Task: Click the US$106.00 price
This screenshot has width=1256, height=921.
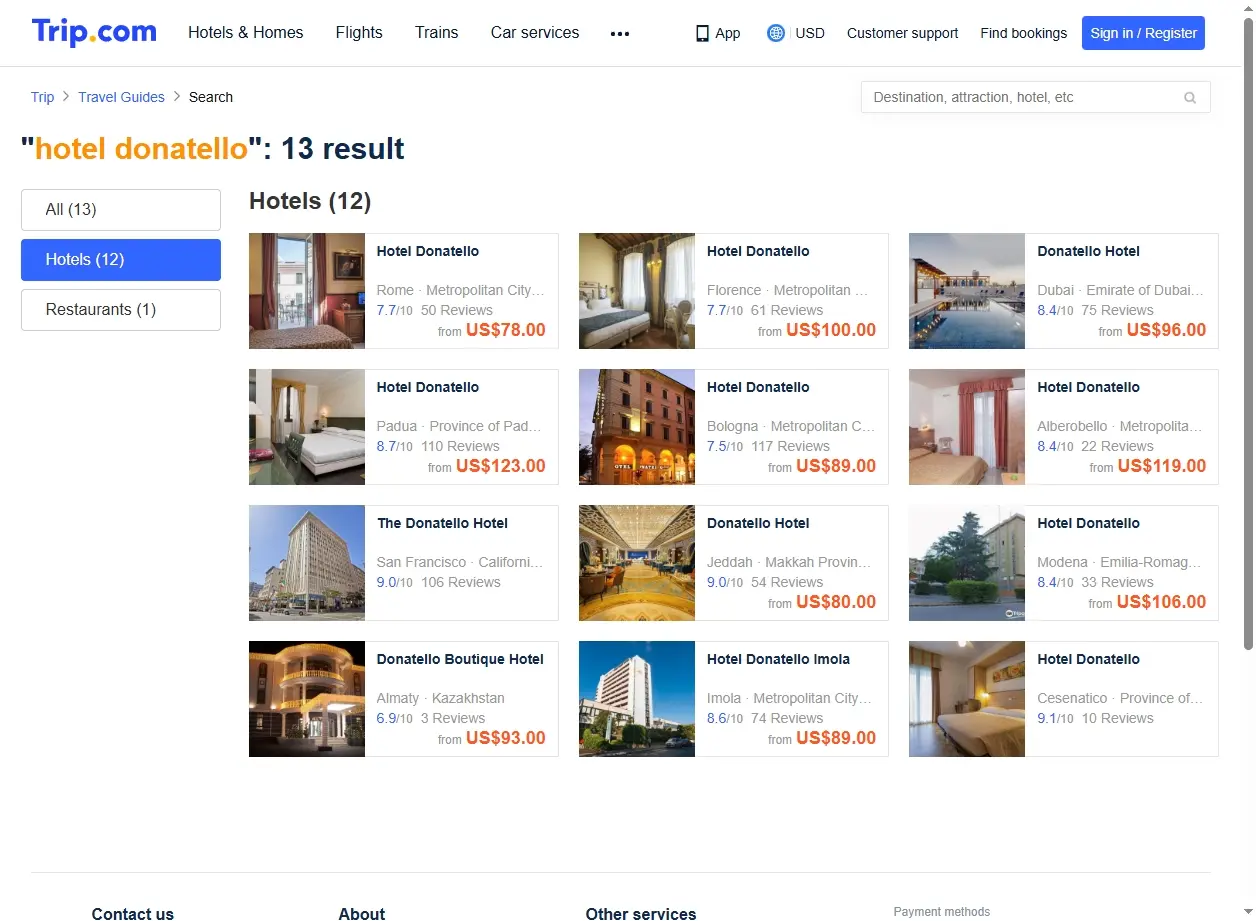Action: 1162,602
